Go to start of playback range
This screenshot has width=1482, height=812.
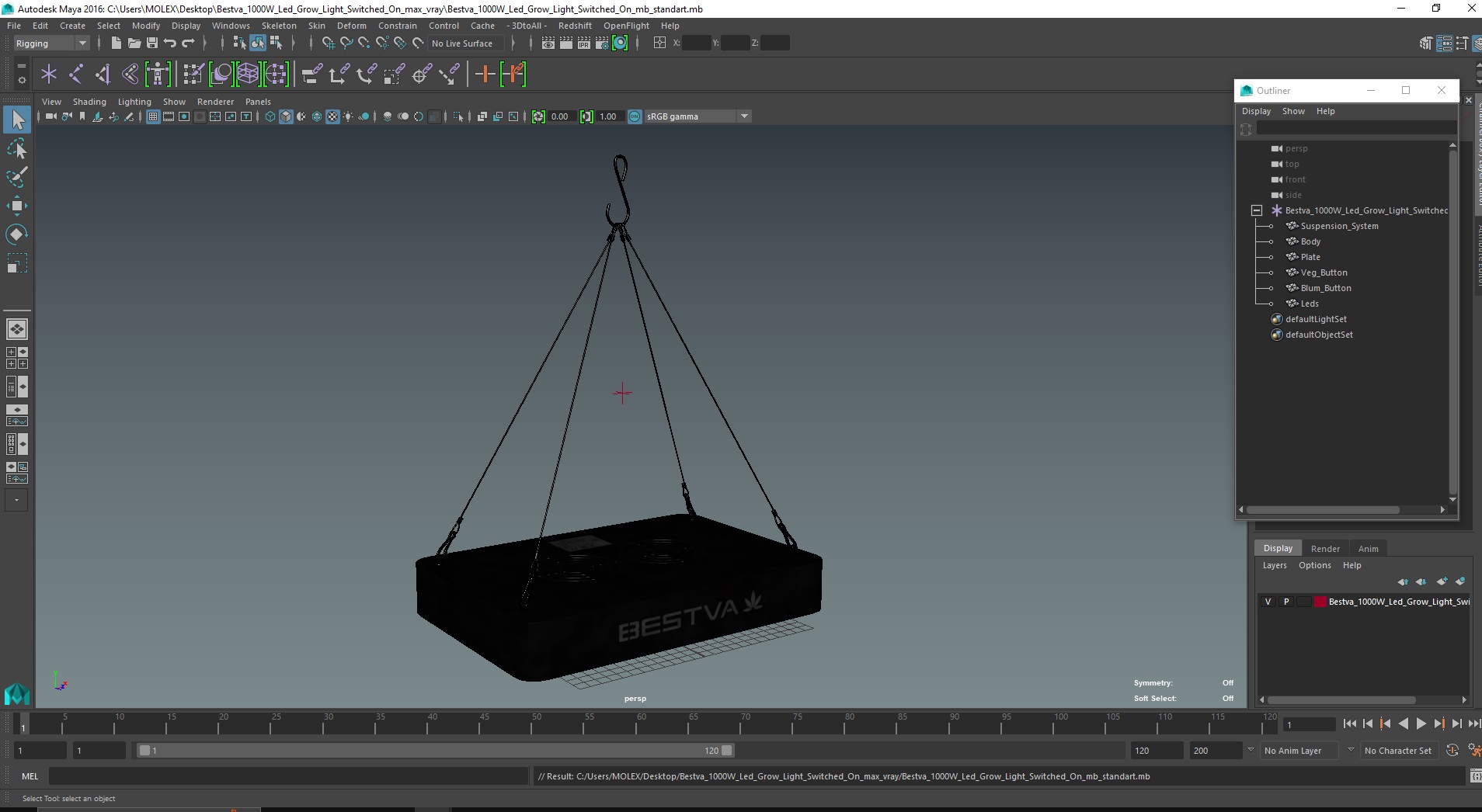(1350, 724)
